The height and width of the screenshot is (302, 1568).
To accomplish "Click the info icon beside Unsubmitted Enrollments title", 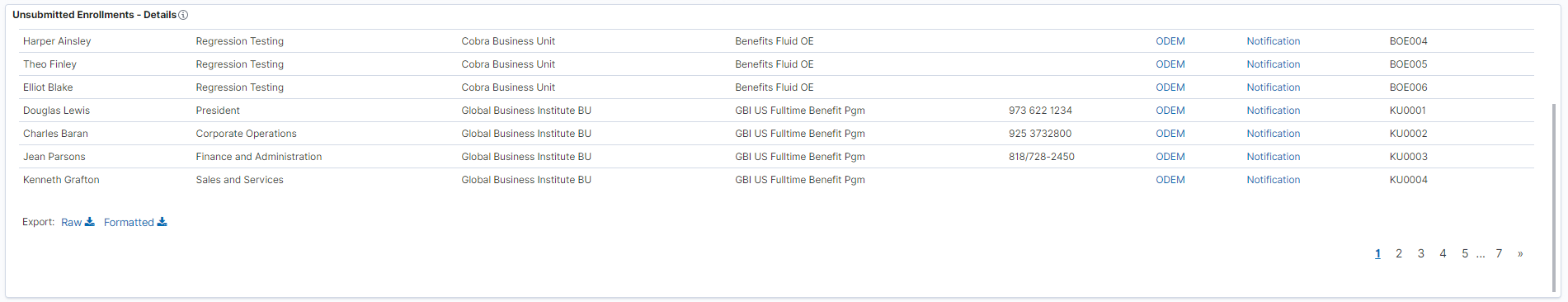I will click(183, 15).
